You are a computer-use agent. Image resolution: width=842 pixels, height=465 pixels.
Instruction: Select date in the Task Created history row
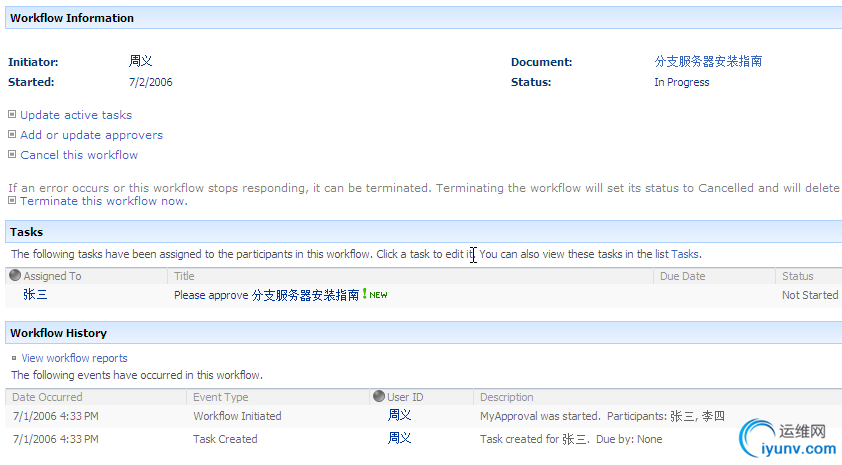pyautogui.click(x=55, y=439)
